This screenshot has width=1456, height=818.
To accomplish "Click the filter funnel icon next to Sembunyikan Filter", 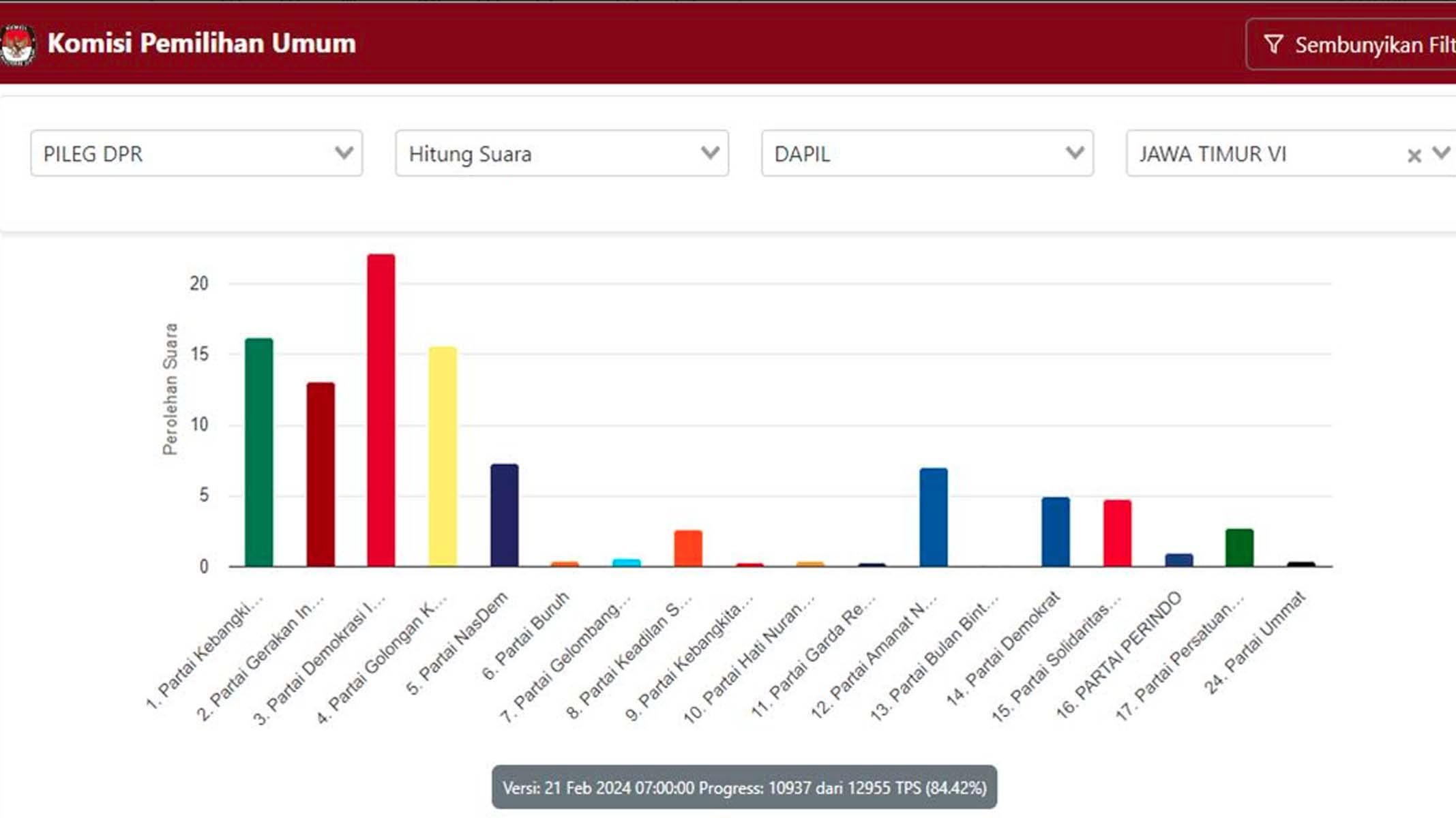I will click(x=1275, y=43).
